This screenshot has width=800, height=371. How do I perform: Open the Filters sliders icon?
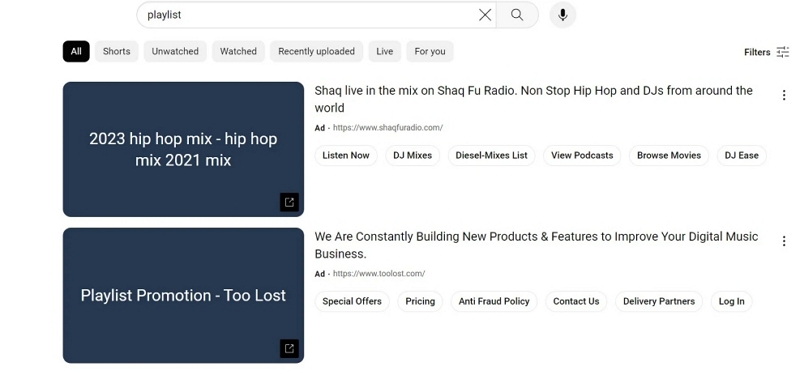783,52
